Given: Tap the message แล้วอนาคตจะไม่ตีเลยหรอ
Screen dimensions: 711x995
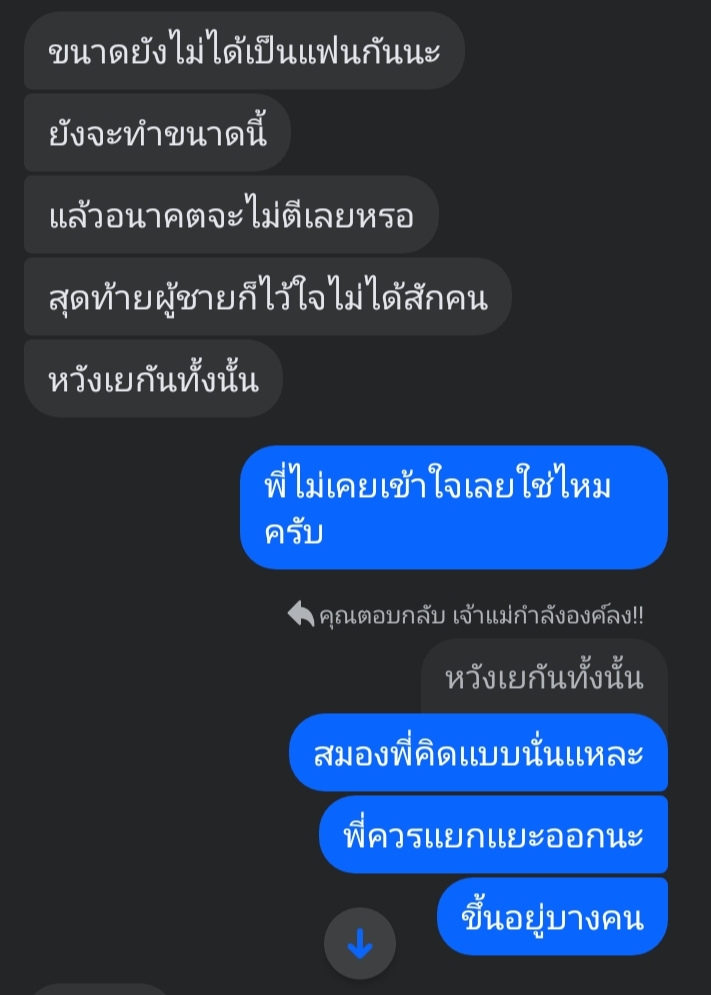Looking at the screenshot, I should click(x=231, y=215).
